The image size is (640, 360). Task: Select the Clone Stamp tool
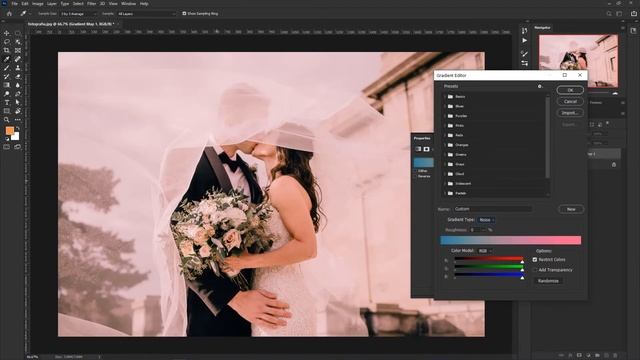tap(18, 68)
